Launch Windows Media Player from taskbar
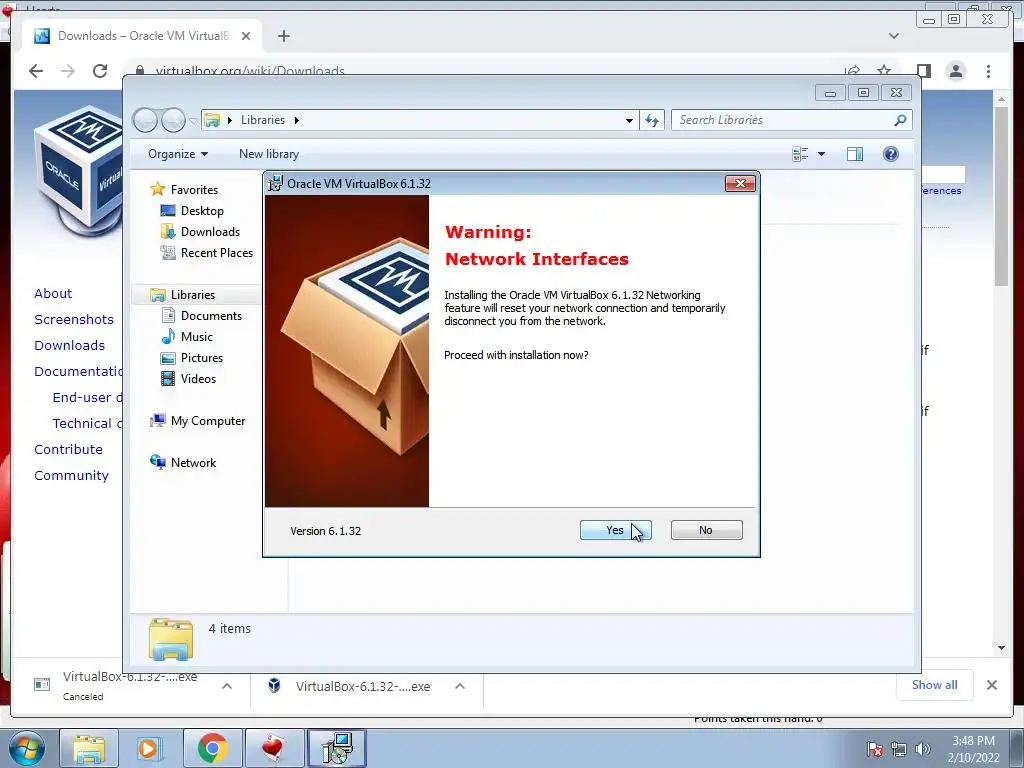Viewport: 1024px width, 768px height. coord(148,748)
